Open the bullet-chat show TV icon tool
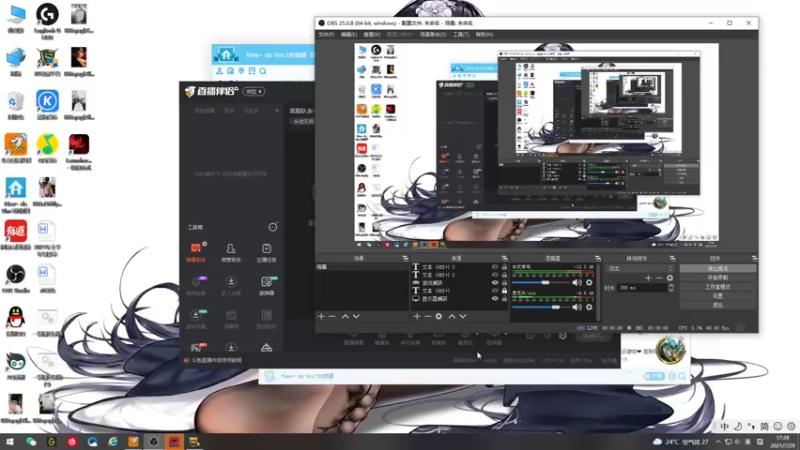The height and width of the screenshot is (450, 800). click(231, 319)
